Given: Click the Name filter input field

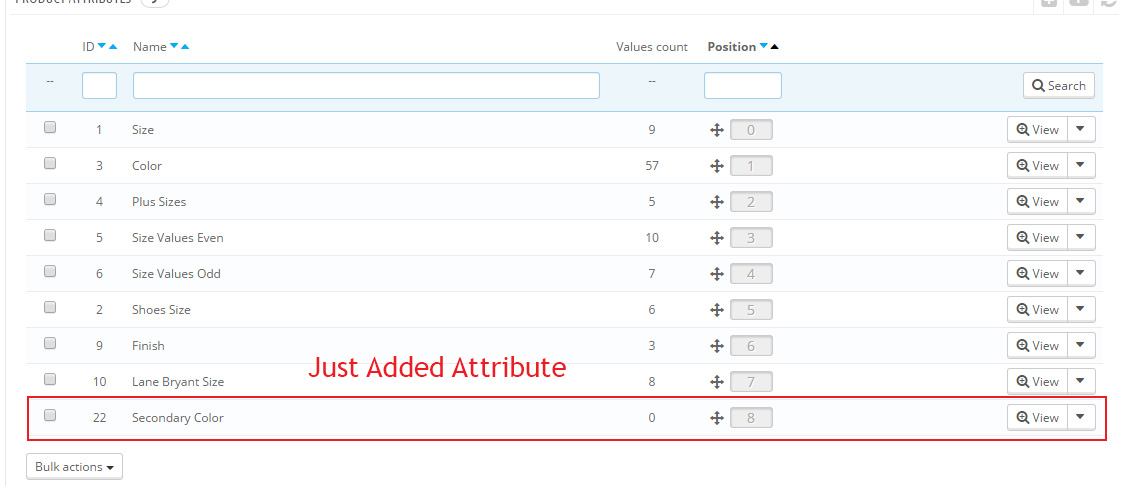Looking at the screenshot, I should coord(366,86).
